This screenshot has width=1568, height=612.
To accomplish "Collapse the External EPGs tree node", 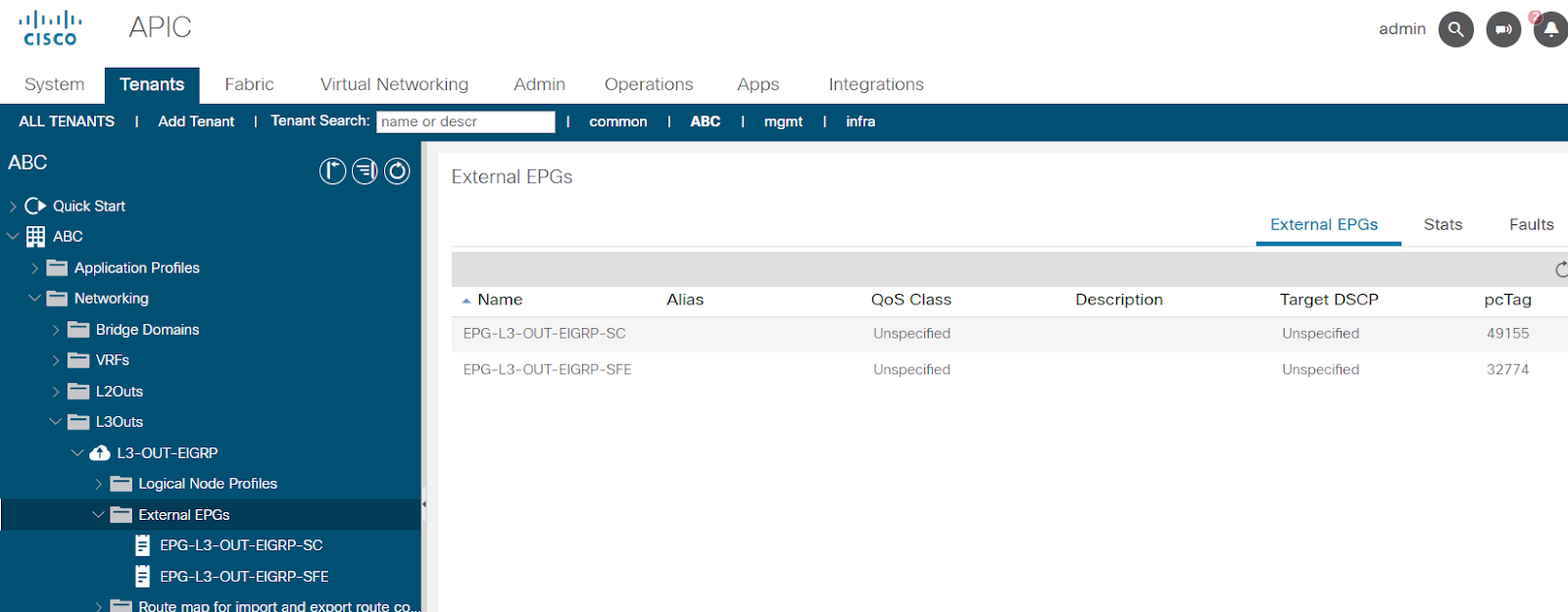I will tap(98, 514).
